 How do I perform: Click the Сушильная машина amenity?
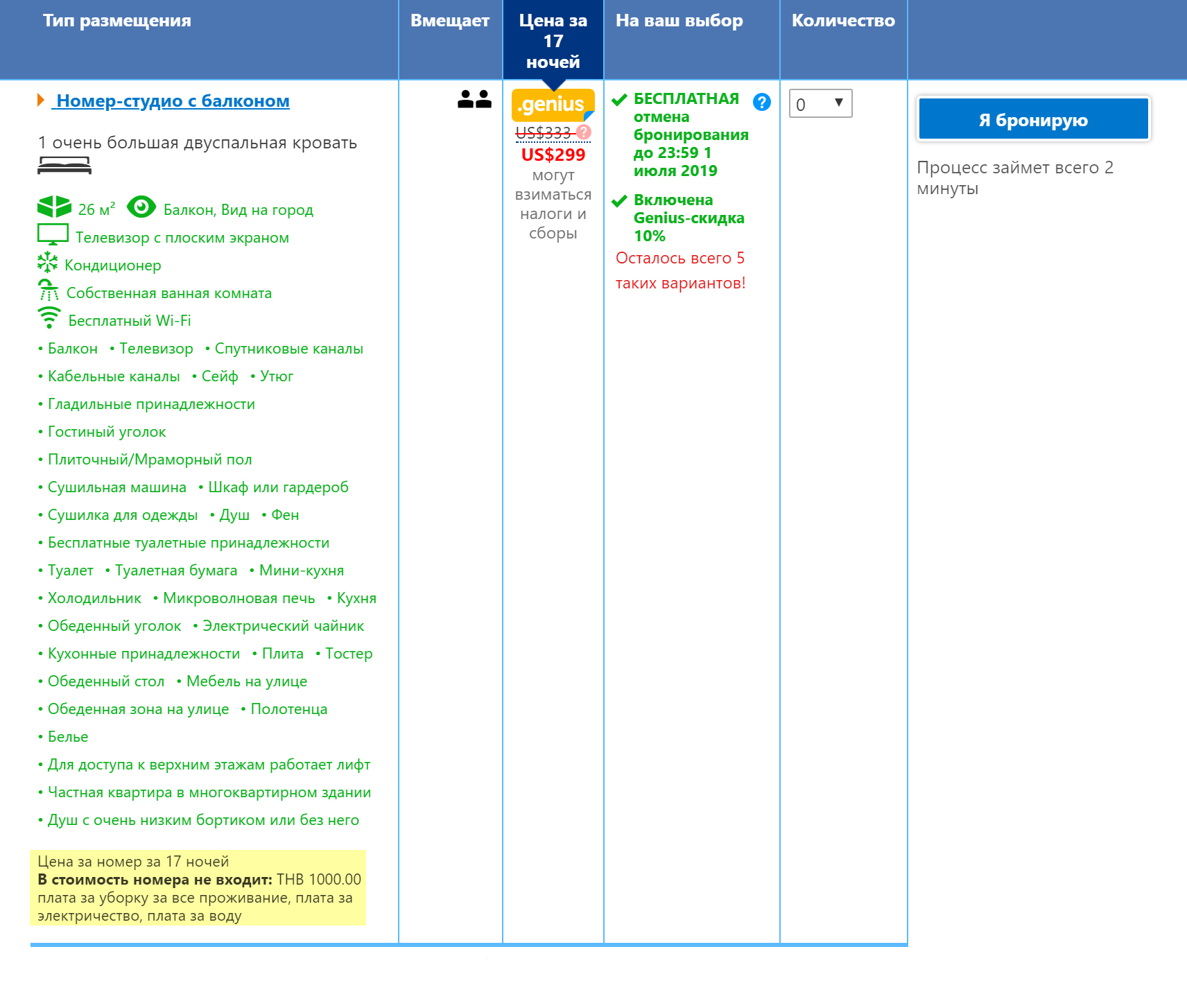117,487
